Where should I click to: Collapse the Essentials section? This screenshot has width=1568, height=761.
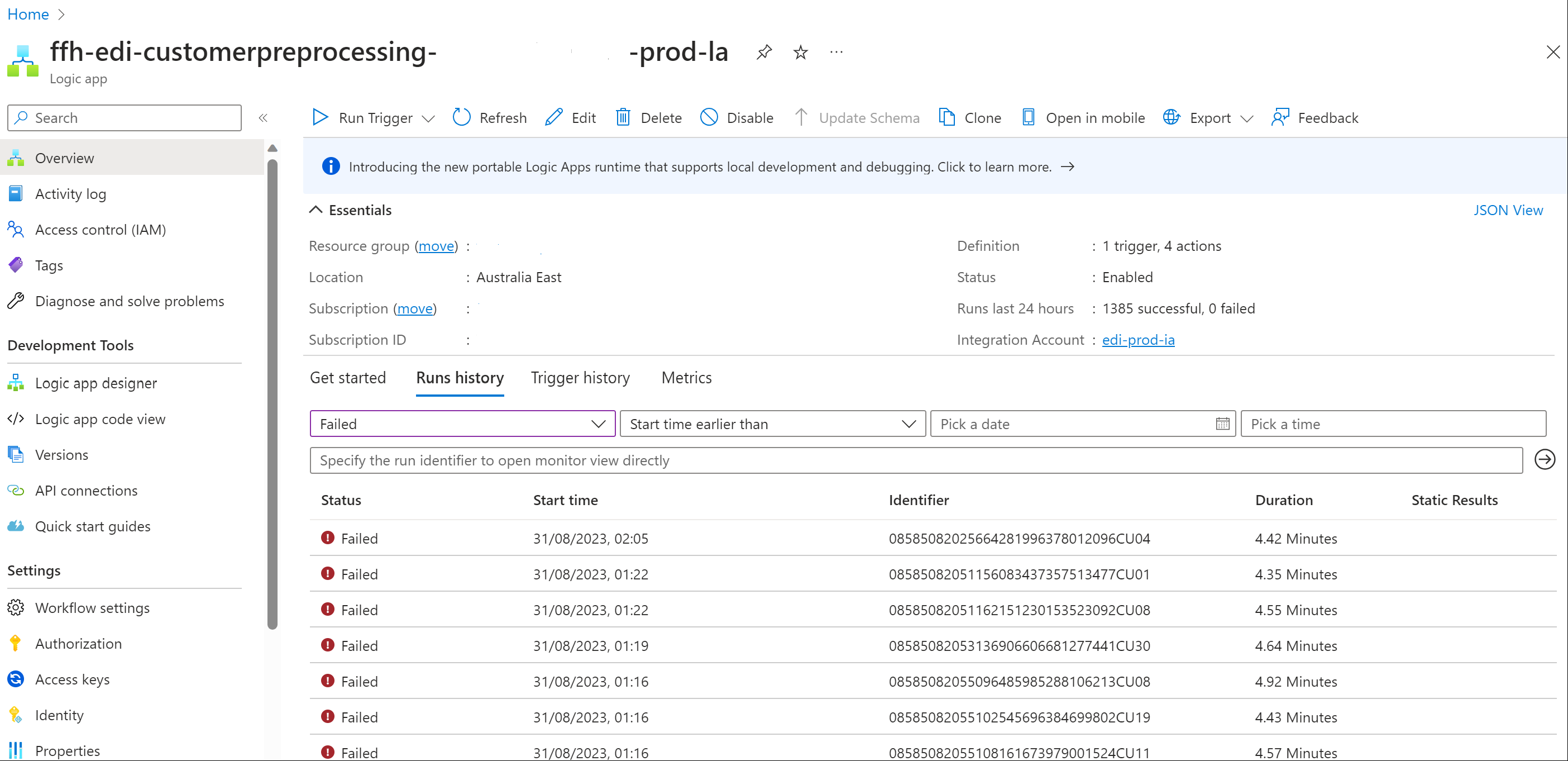point(315,210)
